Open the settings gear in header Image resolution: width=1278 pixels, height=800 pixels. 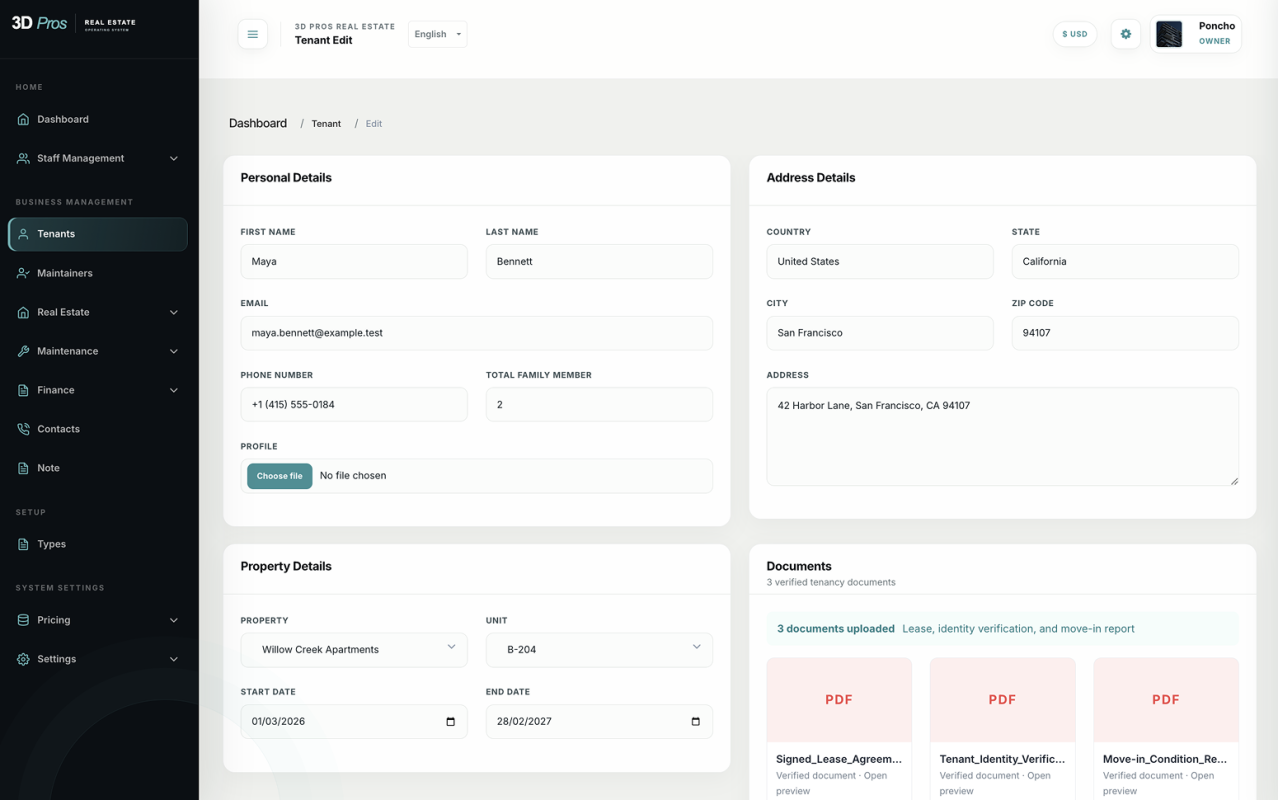click(1125, 34)
